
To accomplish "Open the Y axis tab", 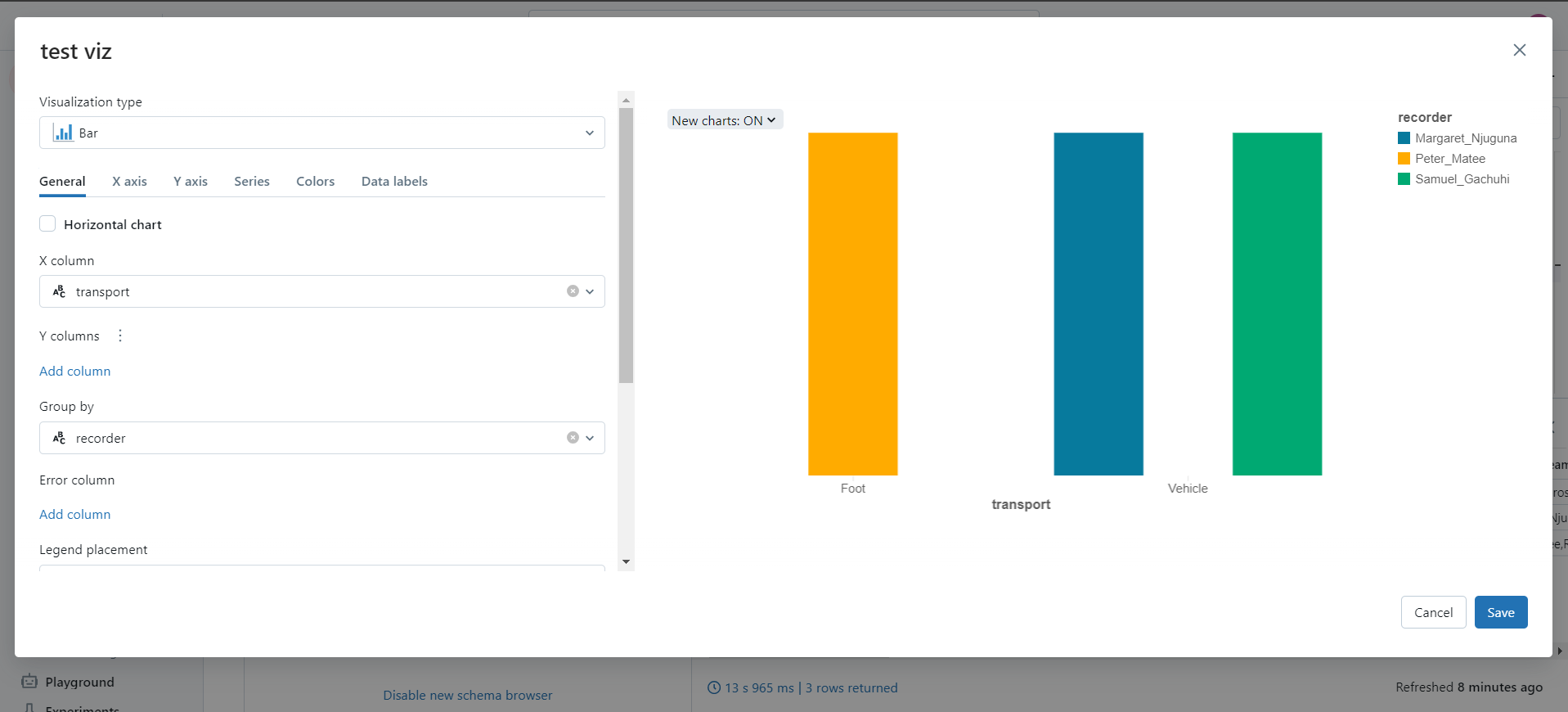I will point(191,182).
